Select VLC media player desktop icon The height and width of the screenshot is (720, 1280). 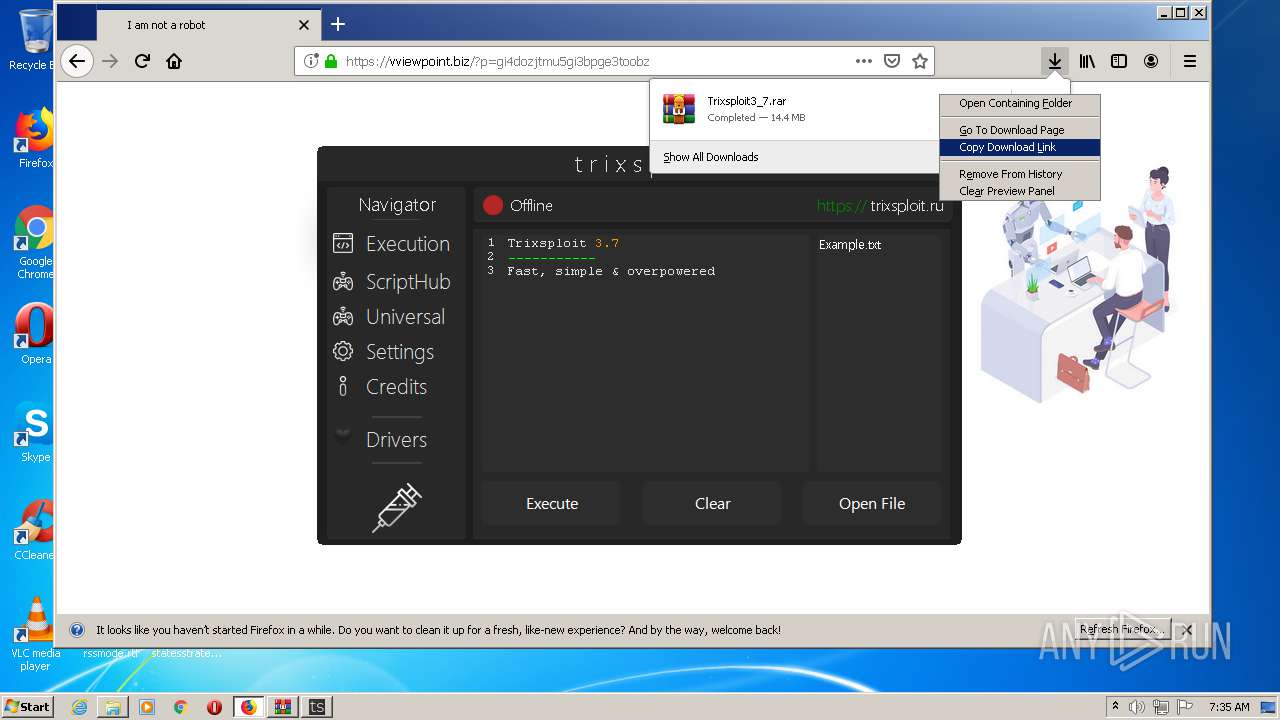coord(36,634)
